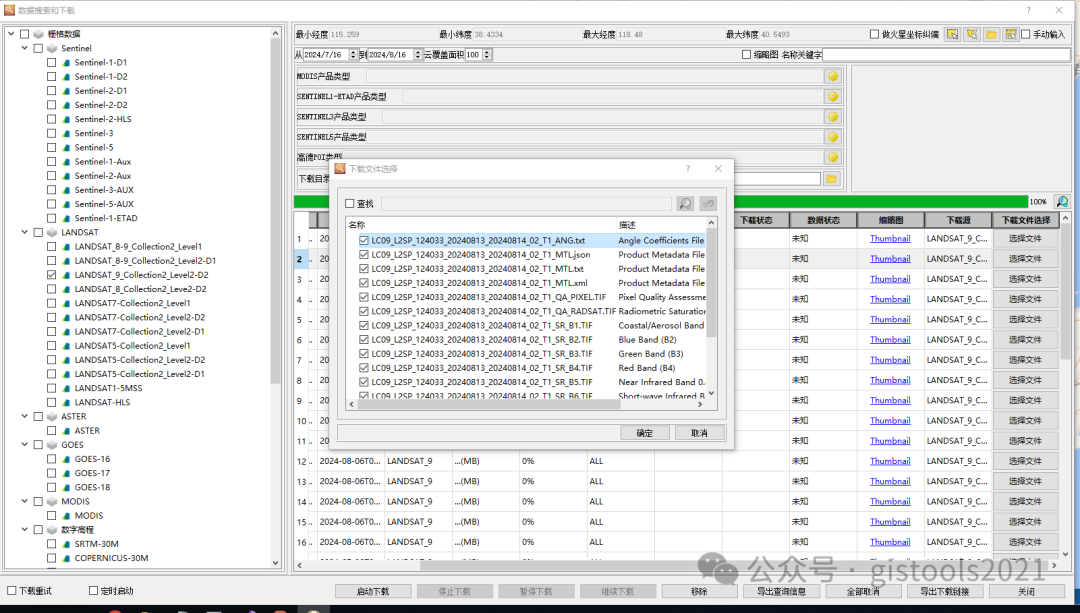1080x613 pixels.
Task: Click the polygon selection icon with cursor
Action: pos(971,34)
